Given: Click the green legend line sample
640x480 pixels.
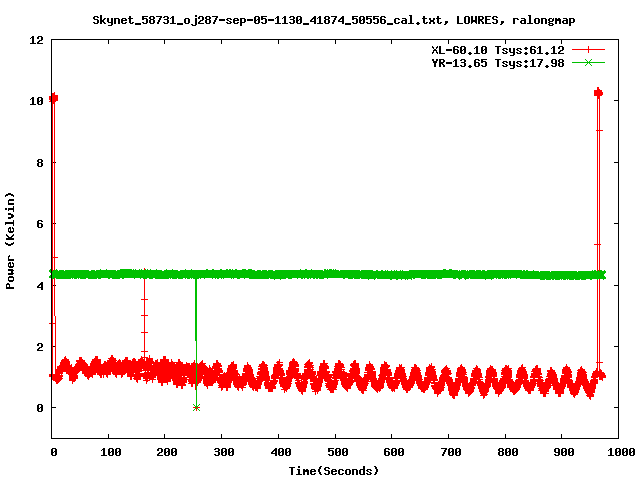Looking at the screenshot, I should [x=588, y=63].
